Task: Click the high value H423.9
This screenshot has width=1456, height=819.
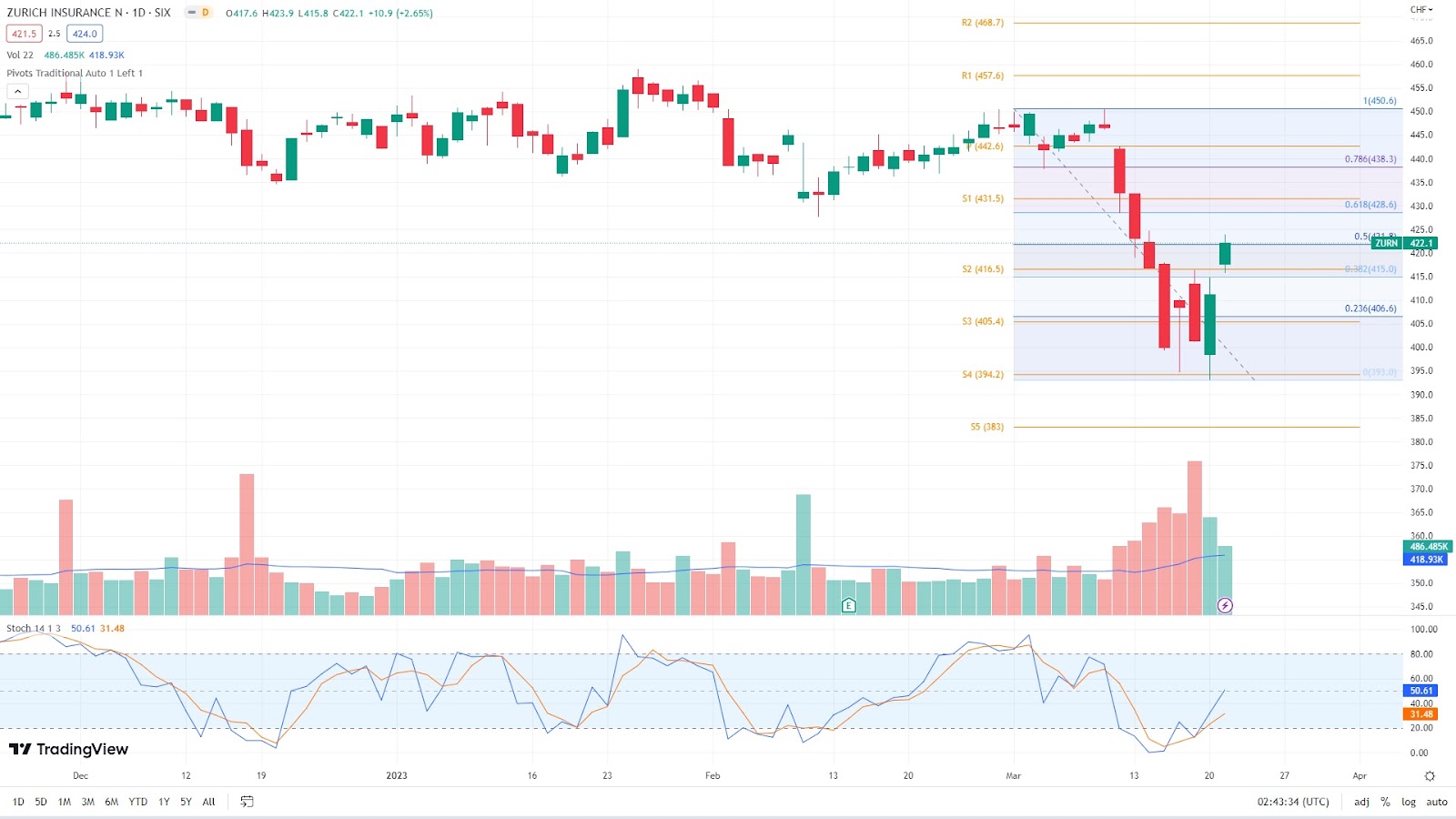Action: point(278,14)
